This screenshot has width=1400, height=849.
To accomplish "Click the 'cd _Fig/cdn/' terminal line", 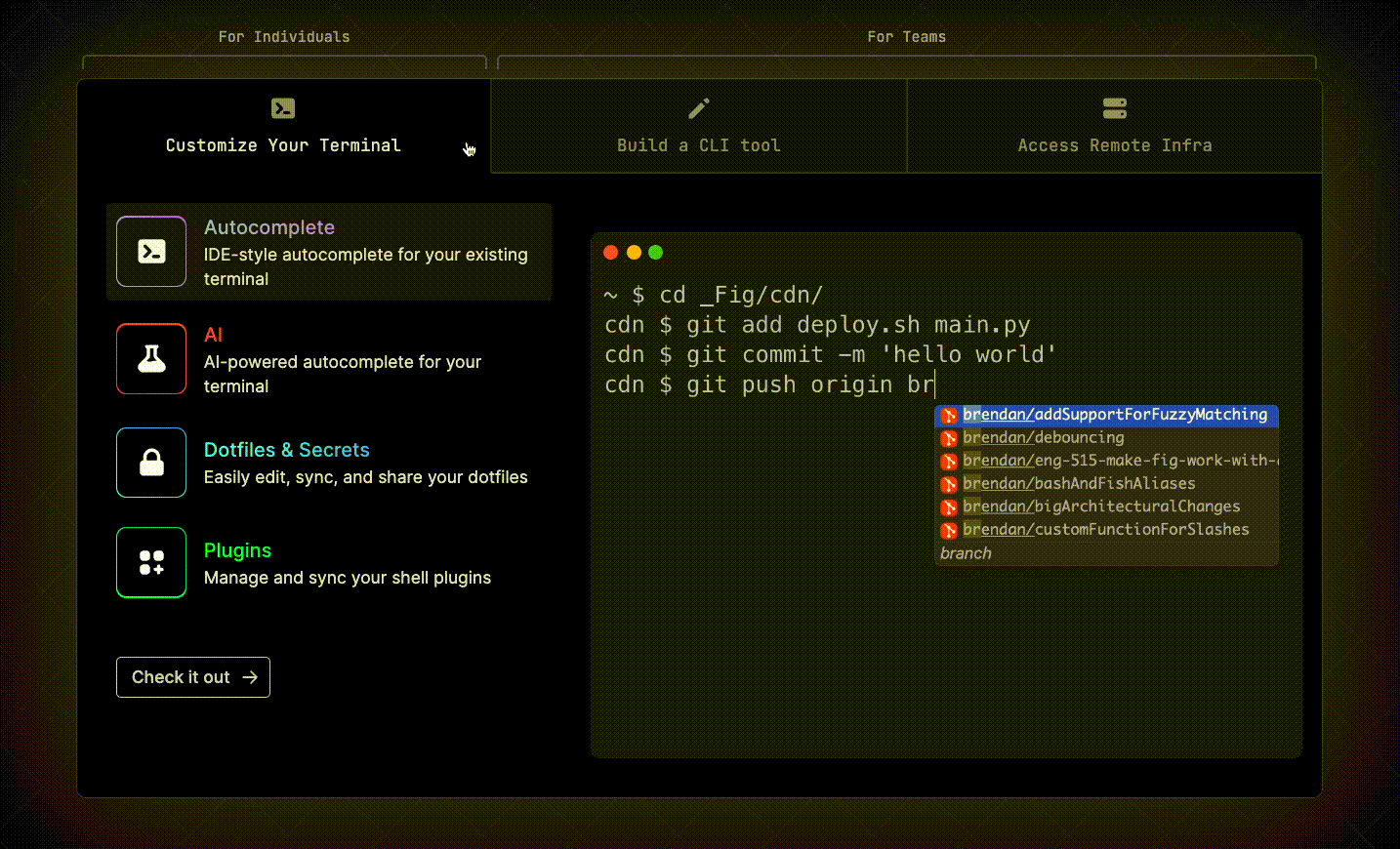I will point(715,295).
